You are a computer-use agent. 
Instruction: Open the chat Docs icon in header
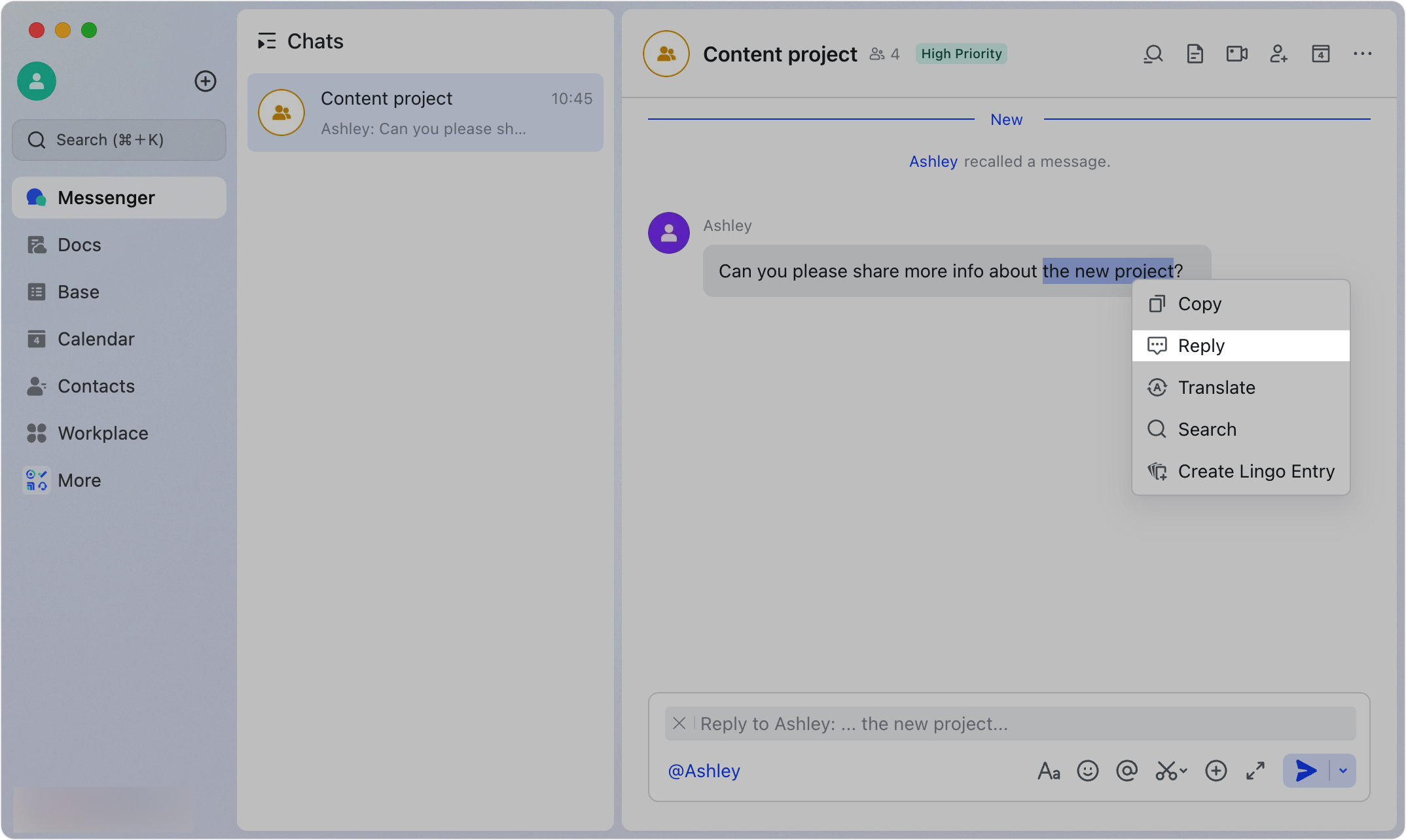tap(1195, 54)
